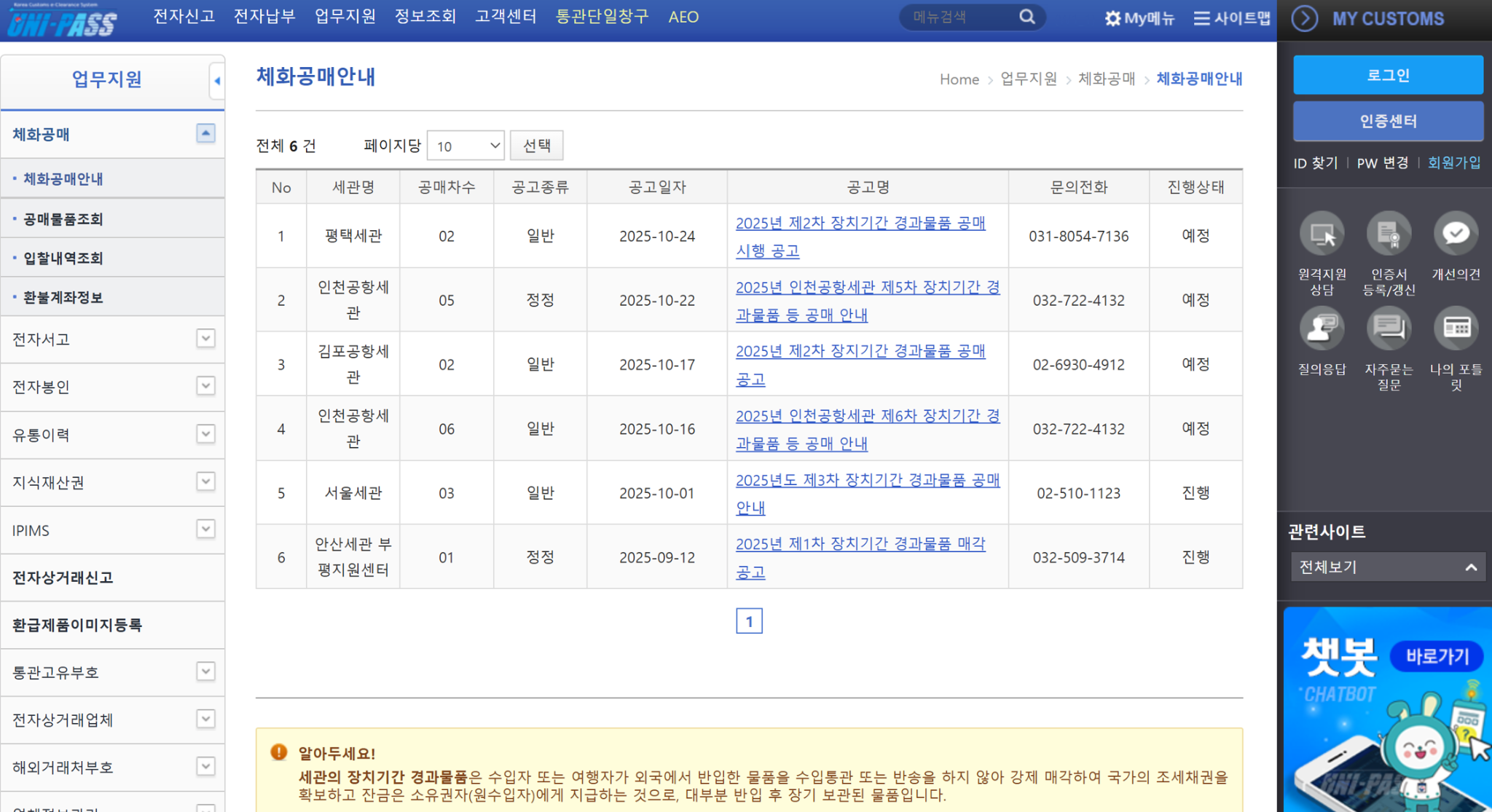Click the UNI-PASS logo

point(62,20)
